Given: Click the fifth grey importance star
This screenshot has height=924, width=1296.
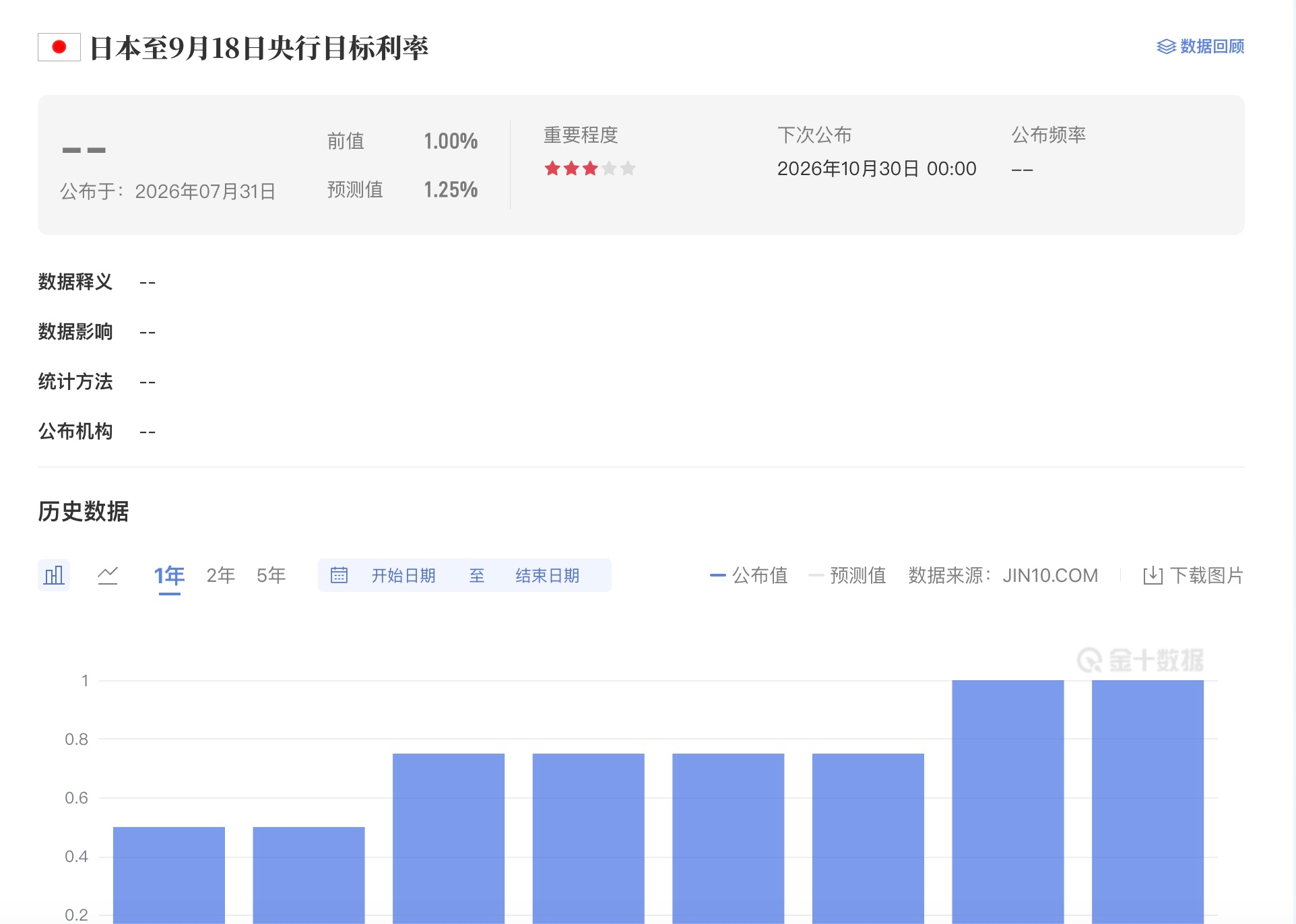Looking at the screenshot, I should click(628, 168).
